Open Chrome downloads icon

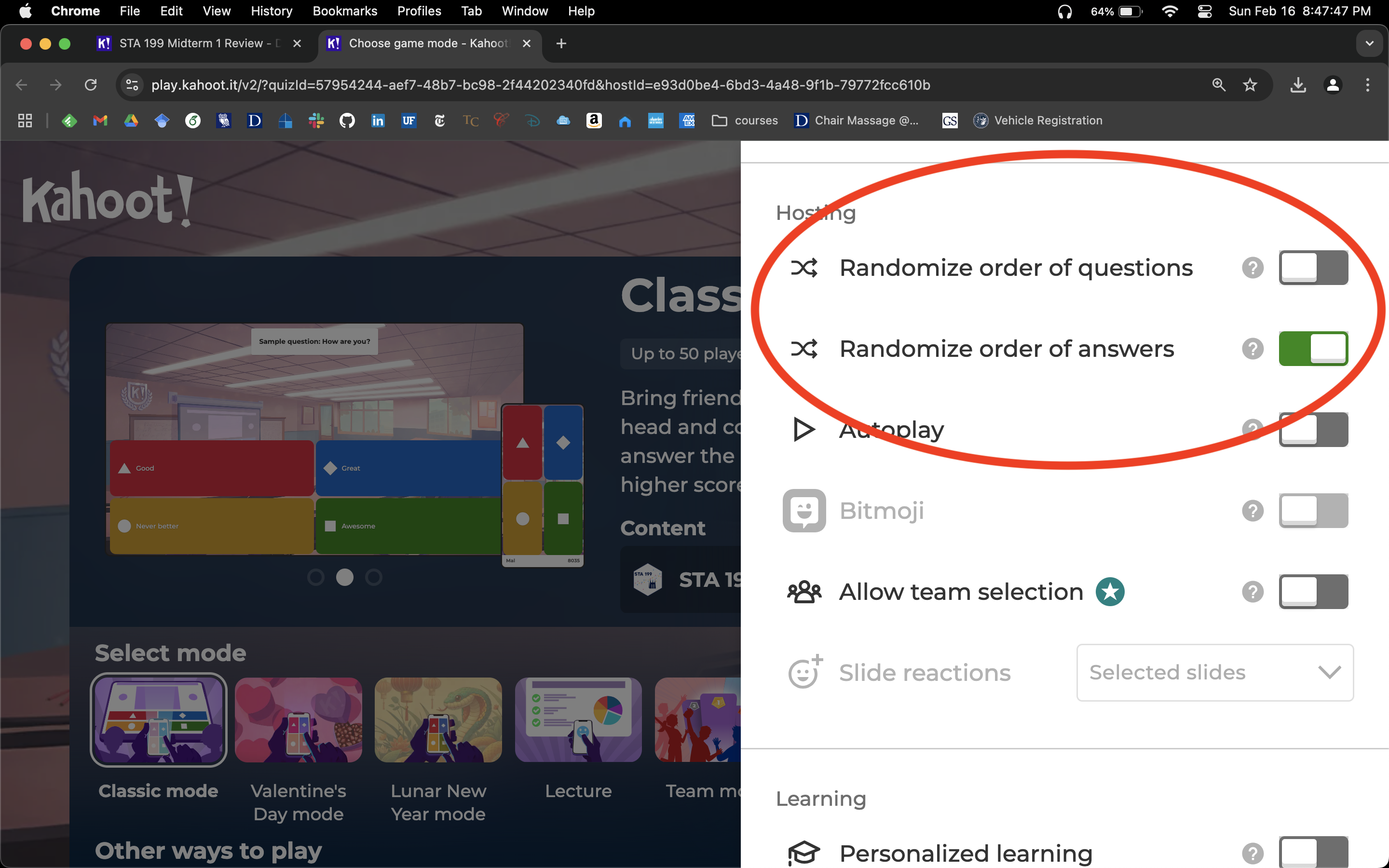(x=1298, y=85)
